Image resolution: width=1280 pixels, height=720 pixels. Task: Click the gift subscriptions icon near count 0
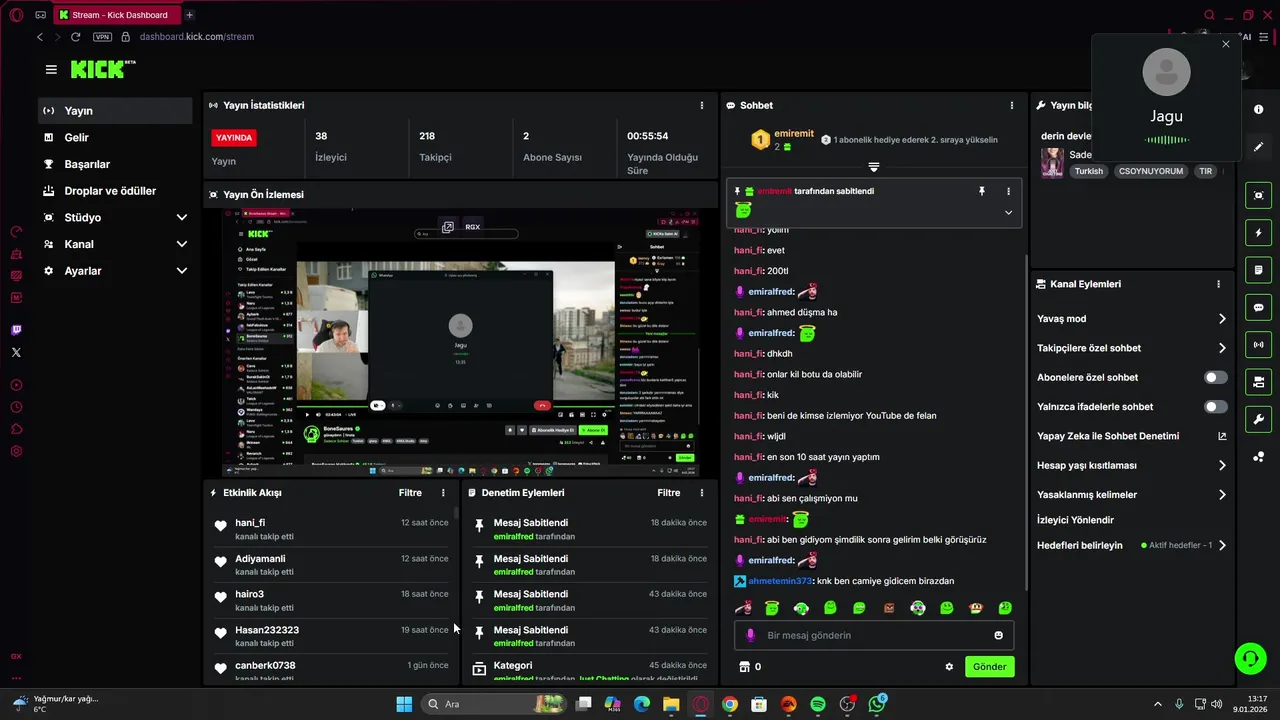click(x=743, y=667)
